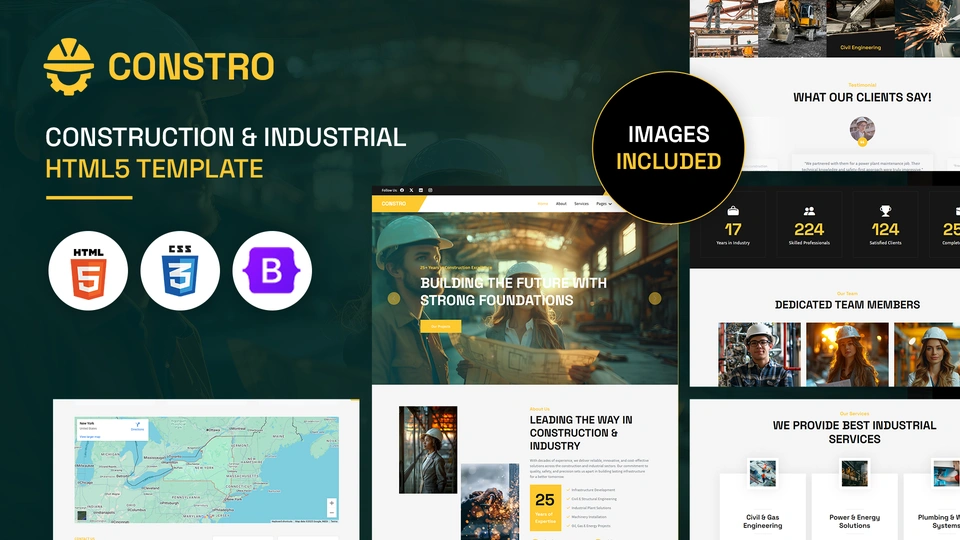Screen dimensions: 960x540
Task: Click the welding sparks about image
Action: coord(490,502)
